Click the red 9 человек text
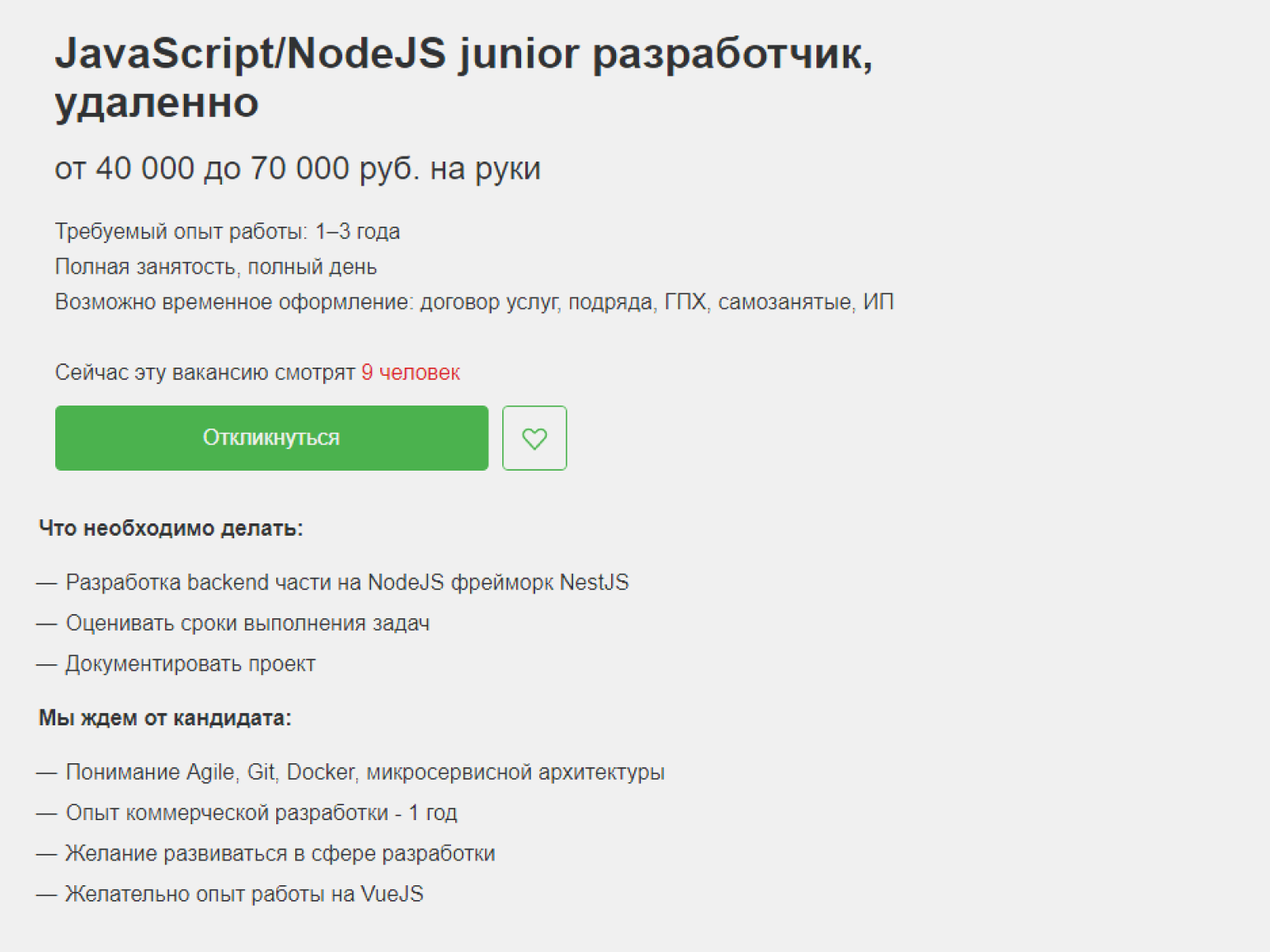The image size is (1270, 952). [x=411, y=373]
